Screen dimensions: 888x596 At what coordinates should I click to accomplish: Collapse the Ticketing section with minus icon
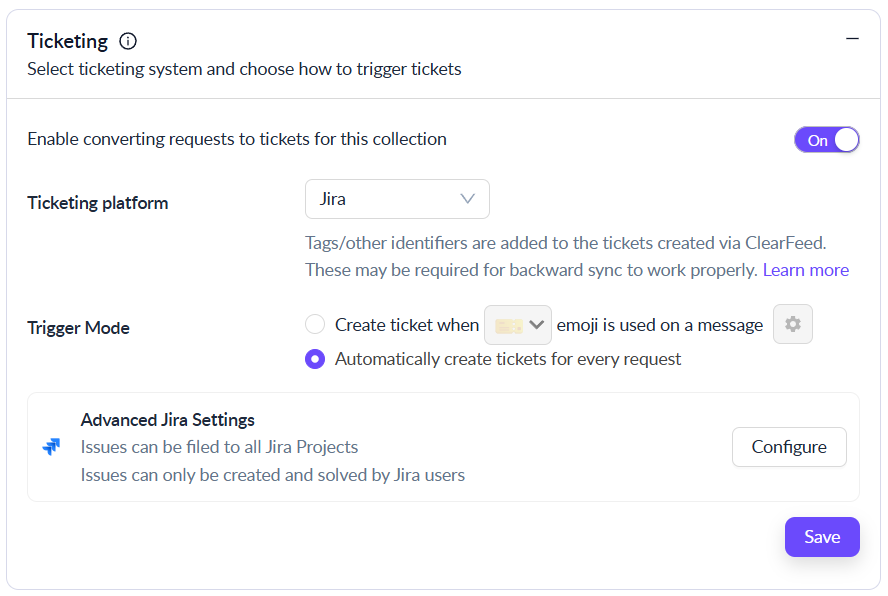click(x=852, y=39)
